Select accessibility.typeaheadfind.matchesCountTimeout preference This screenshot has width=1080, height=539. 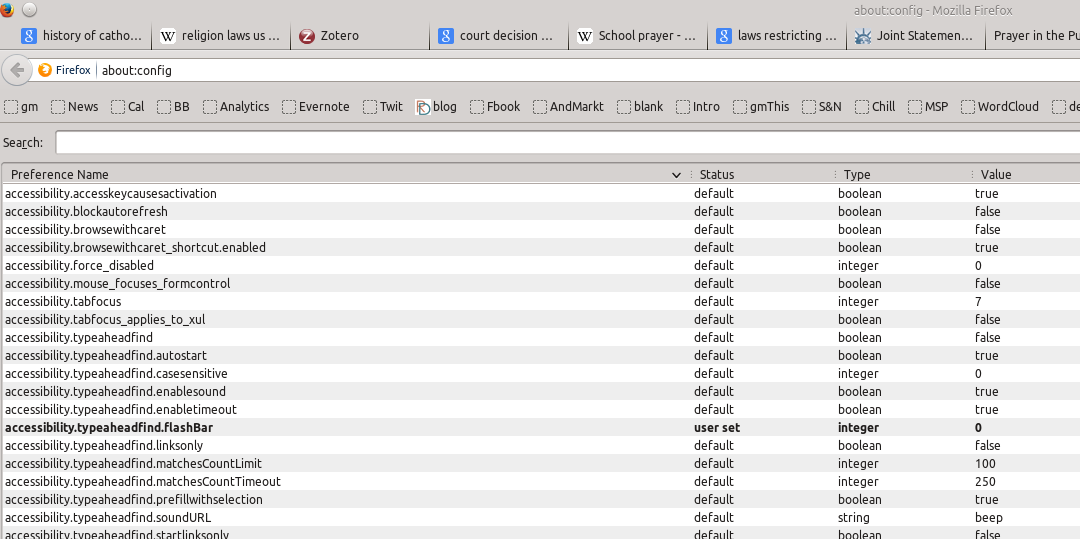[541, 481]
